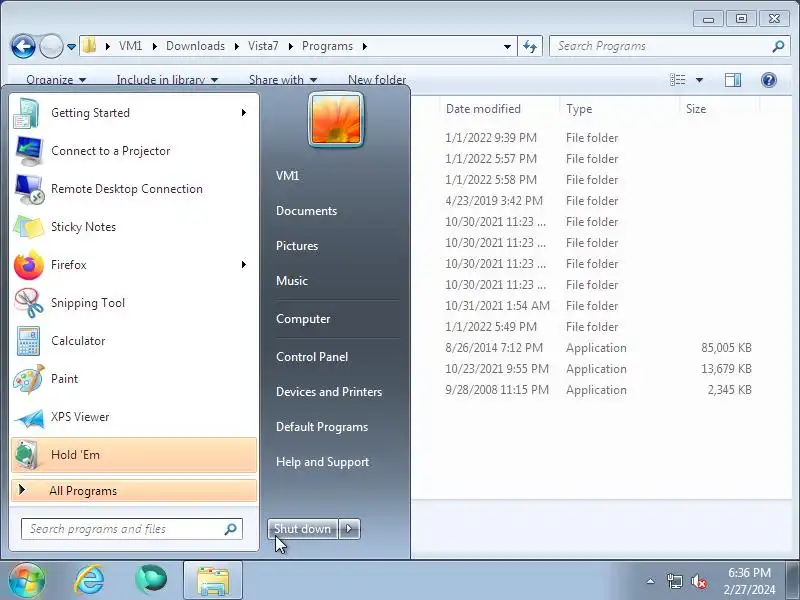Open All Programs list
This screenshot has width=800, height=600.
click(x=134, y=491)
